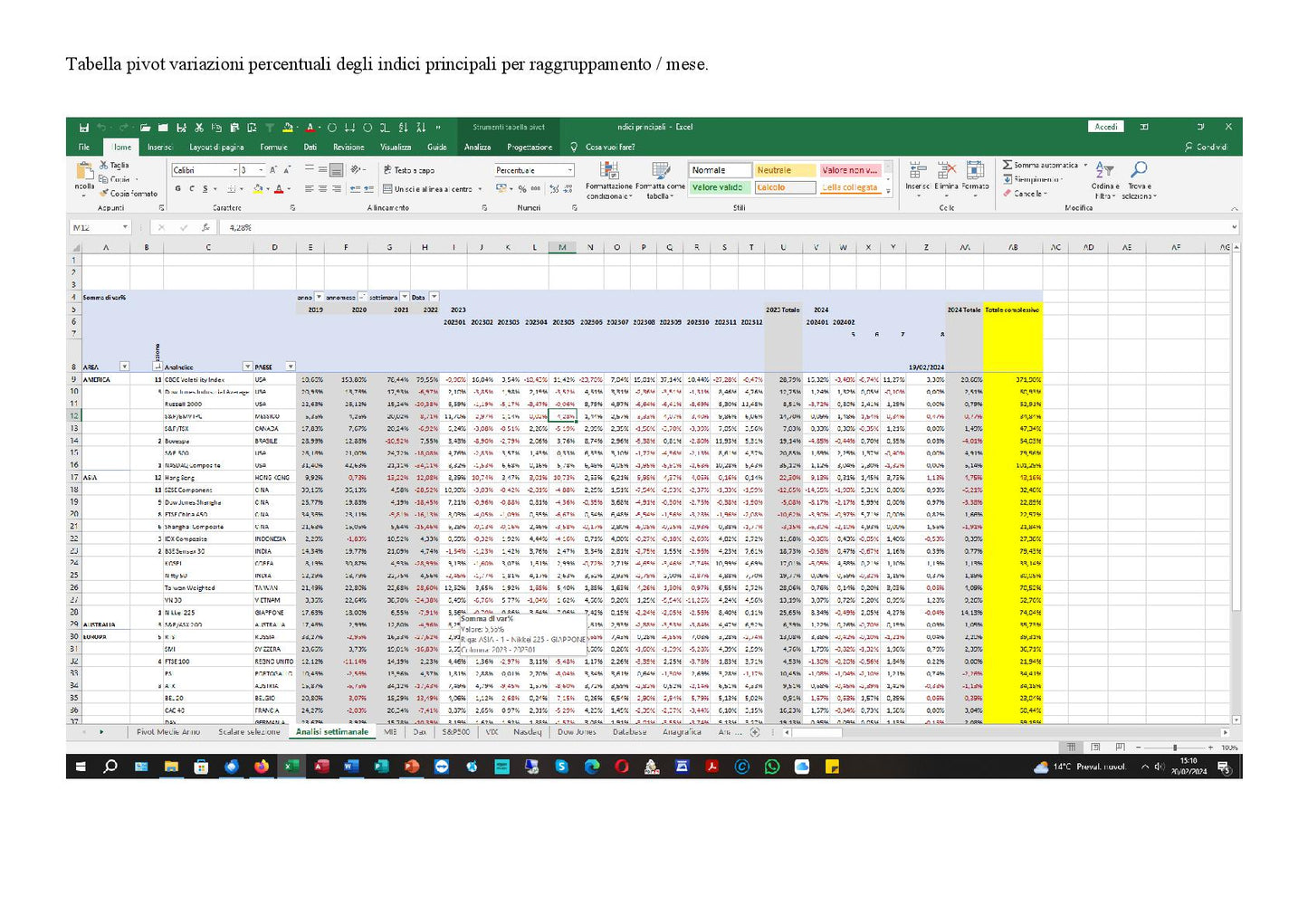Click column header AB
This screenshot has height=924, width=1308.
point(1013,247)
